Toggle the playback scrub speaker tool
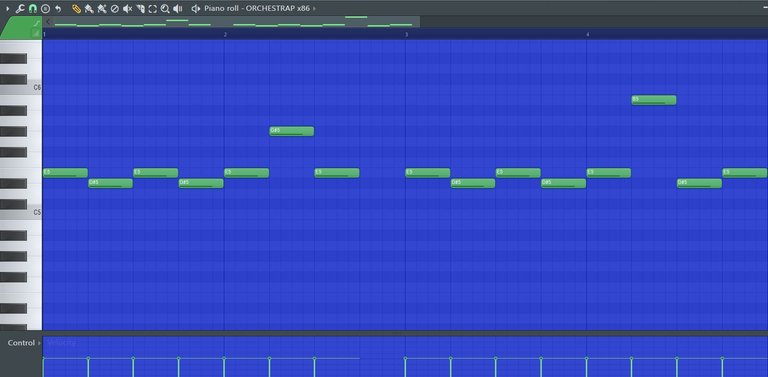The height and width of the screenshot is (377, 768). pos(178,8)
